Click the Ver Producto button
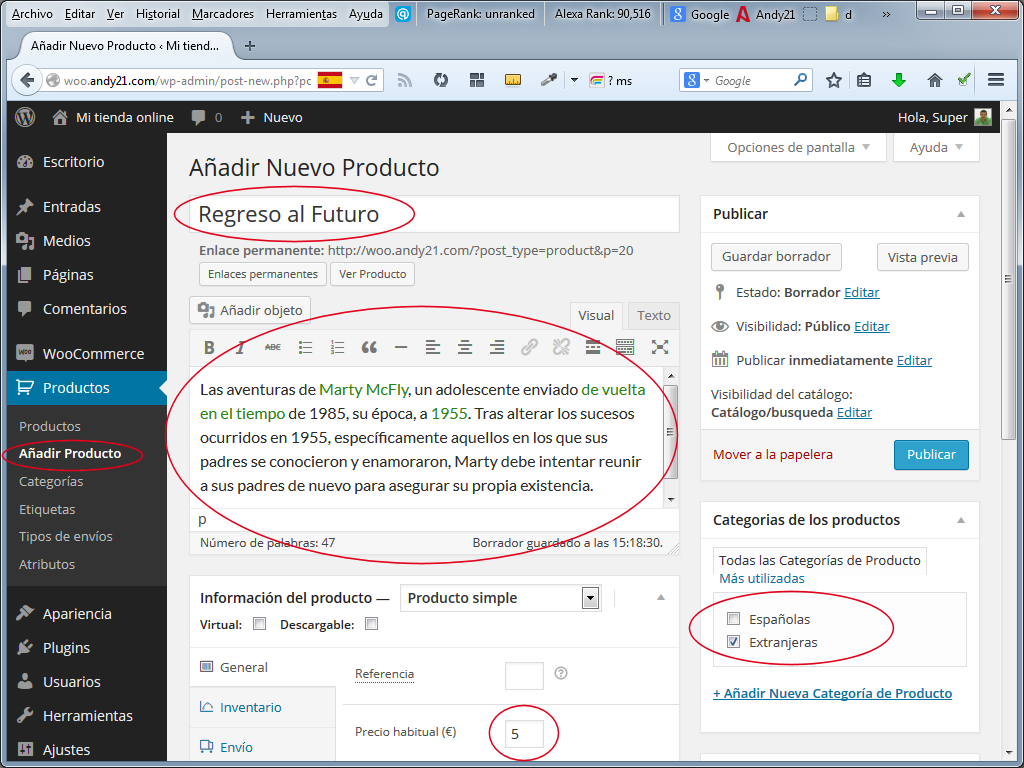The height and width of the screenshot is (768, 1024). (372, 274)
